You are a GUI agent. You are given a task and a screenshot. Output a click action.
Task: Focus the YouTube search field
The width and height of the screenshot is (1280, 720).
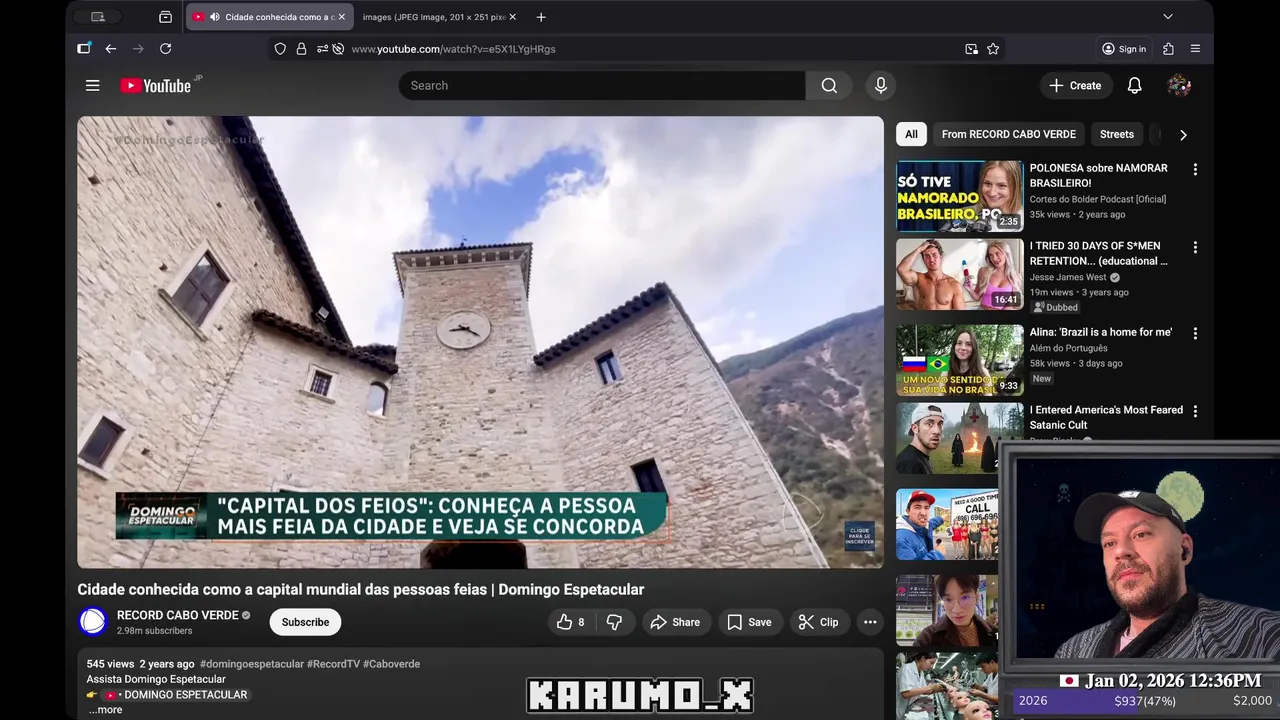click(x=602, y=86)
